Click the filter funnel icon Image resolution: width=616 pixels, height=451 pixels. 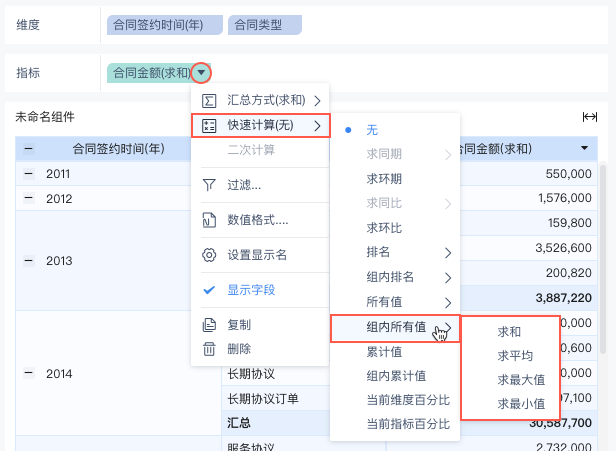click(x=209, y=185)
